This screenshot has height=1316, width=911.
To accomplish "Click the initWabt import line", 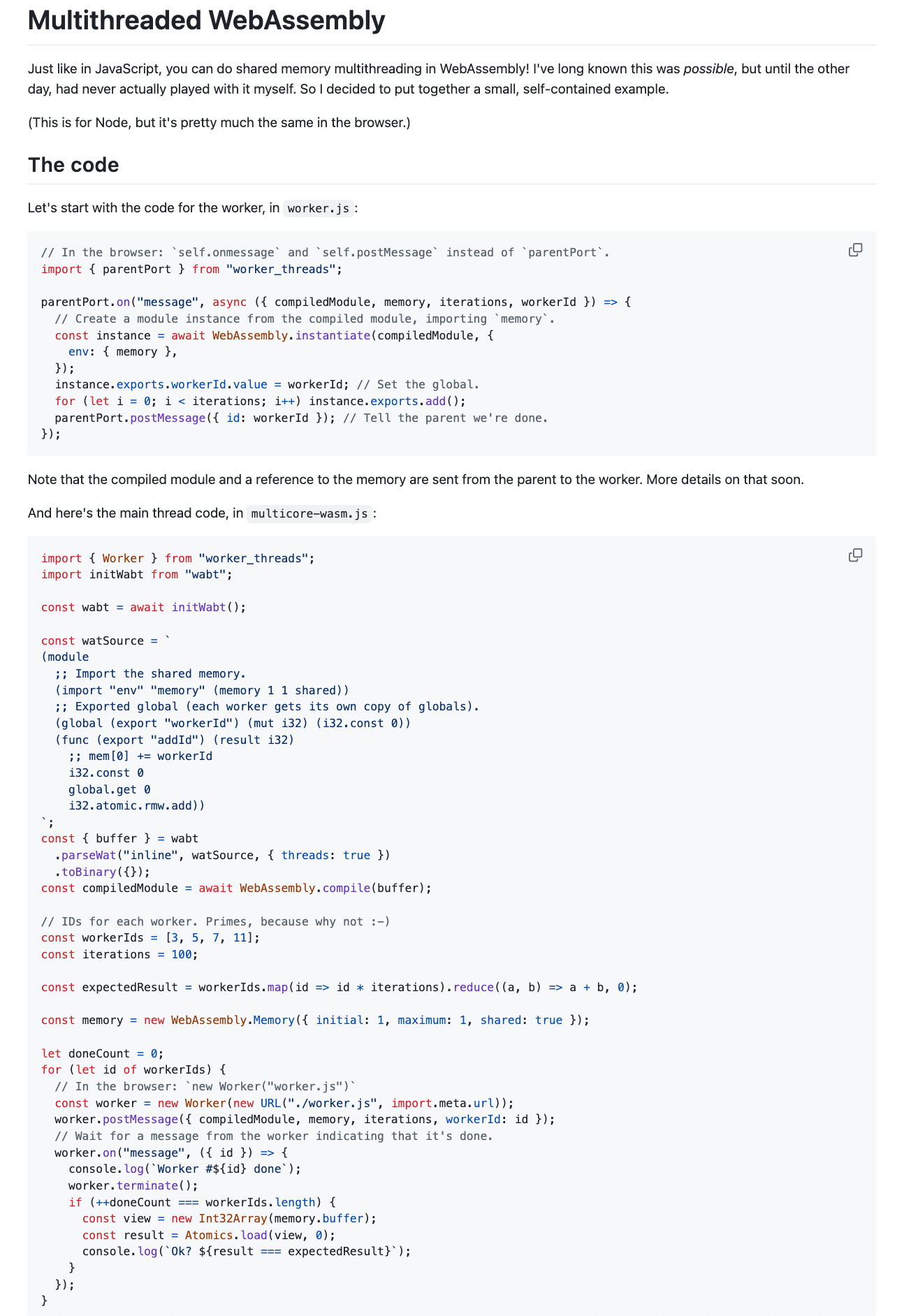I will point(136,574).
